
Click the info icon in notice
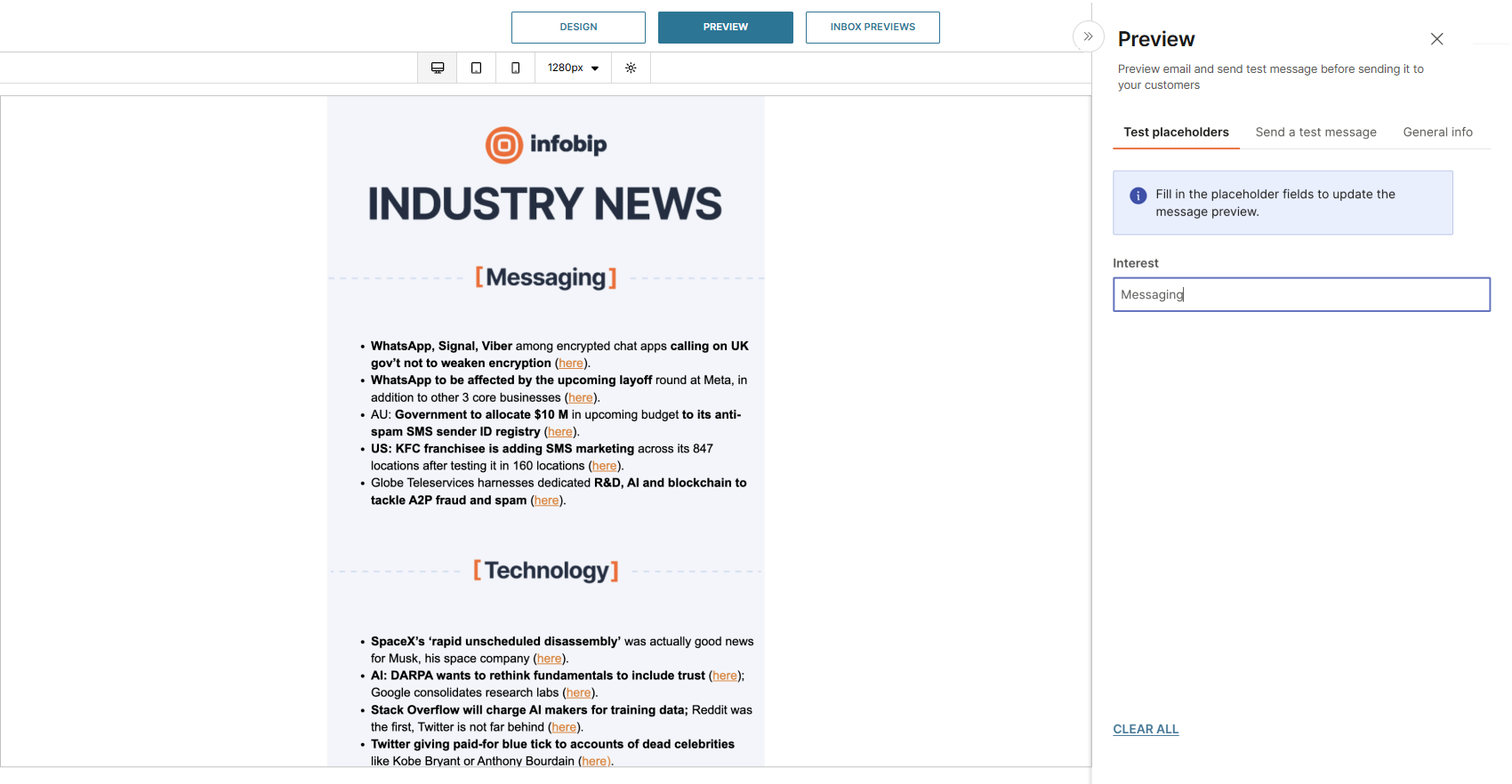coord(1138,196)
